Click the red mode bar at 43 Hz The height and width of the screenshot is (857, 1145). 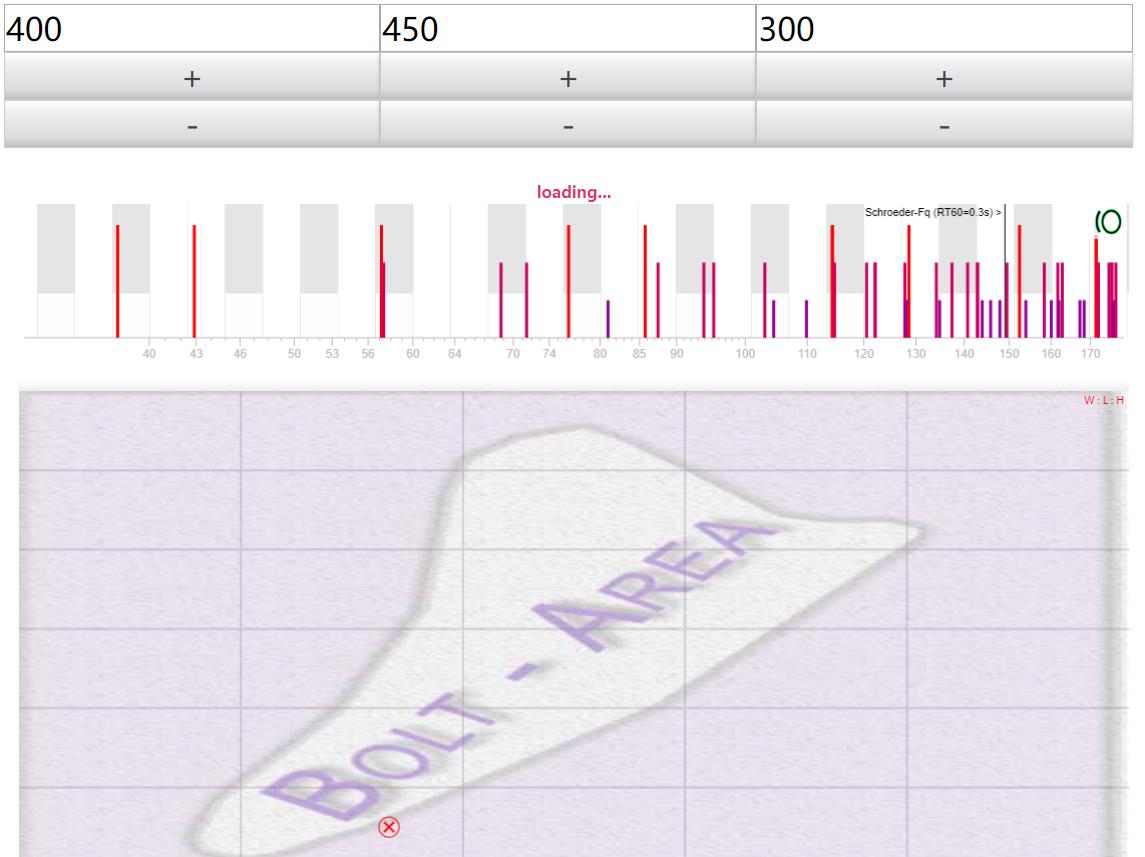pos(194,280)
